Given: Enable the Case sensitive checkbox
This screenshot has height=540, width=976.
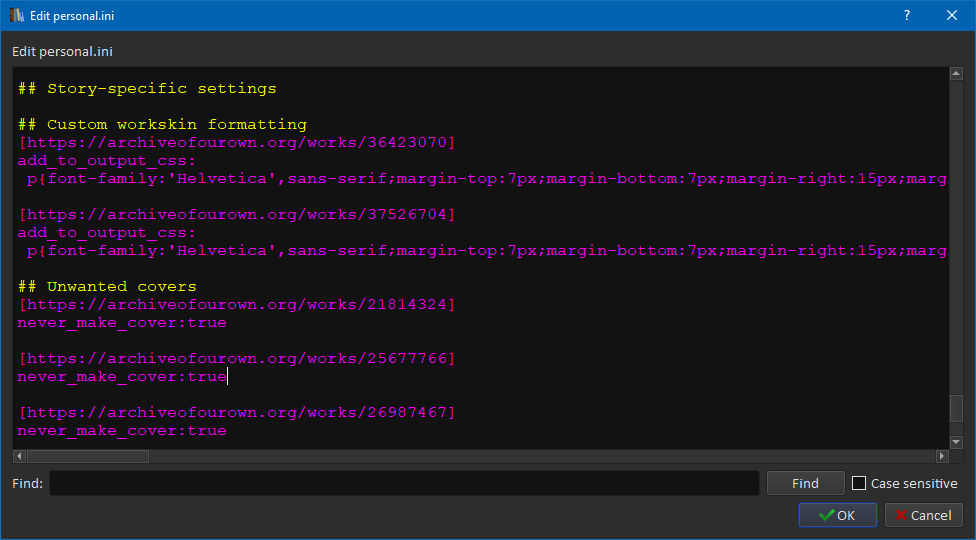Looking at the screenshot, I should (859, 484).
